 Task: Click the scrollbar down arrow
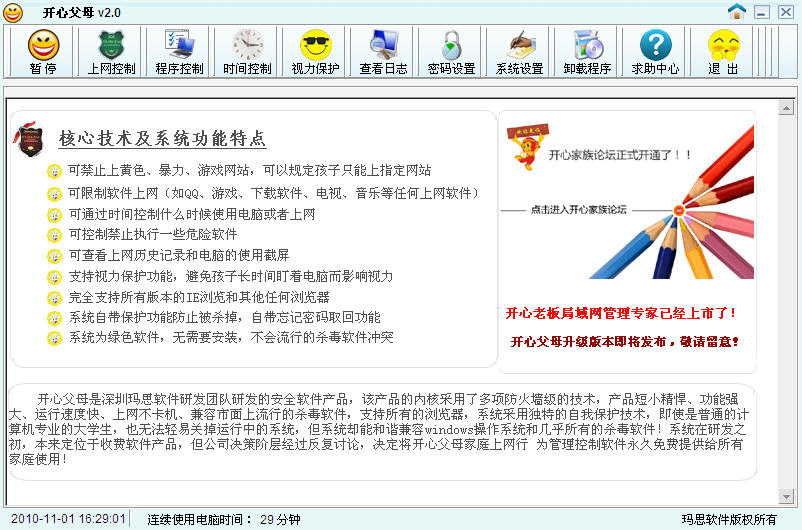pyautogui.click(x=786, y=497)
